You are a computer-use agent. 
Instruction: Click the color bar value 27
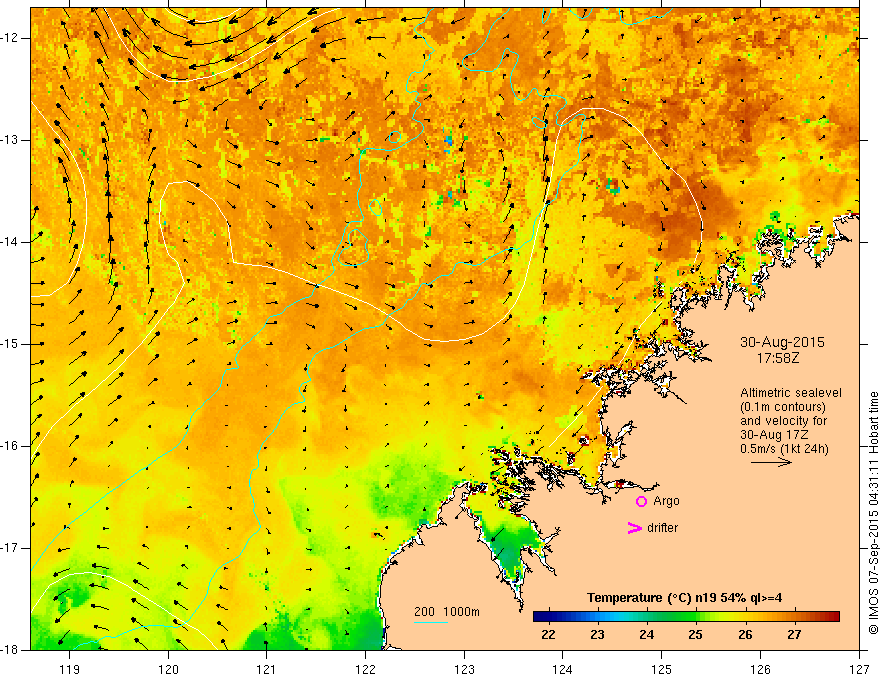pos(794,635)
